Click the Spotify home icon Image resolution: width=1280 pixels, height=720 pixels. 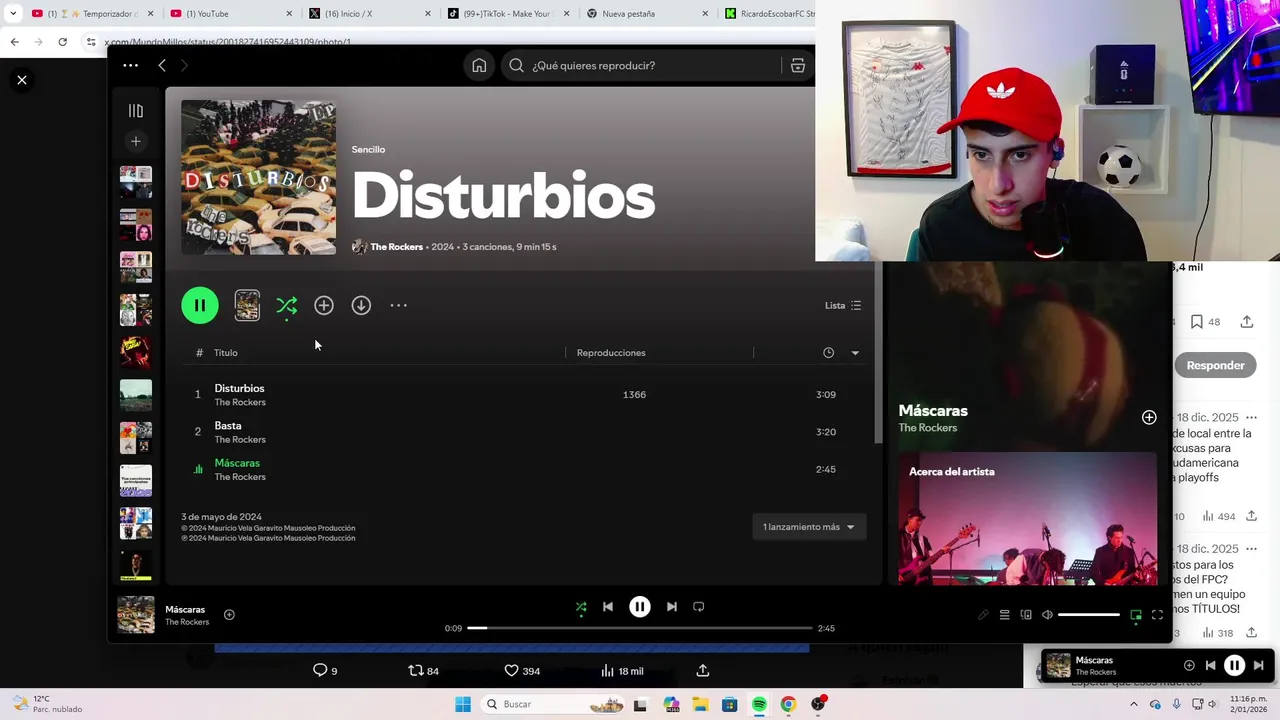click(x=479, y=65)
